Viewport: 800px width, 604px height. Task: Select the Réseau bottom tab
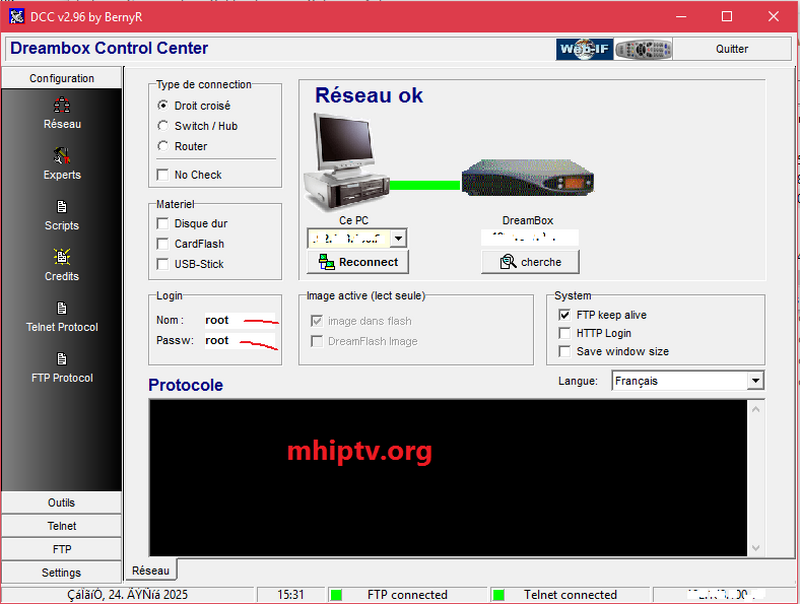tap(151, 570)
